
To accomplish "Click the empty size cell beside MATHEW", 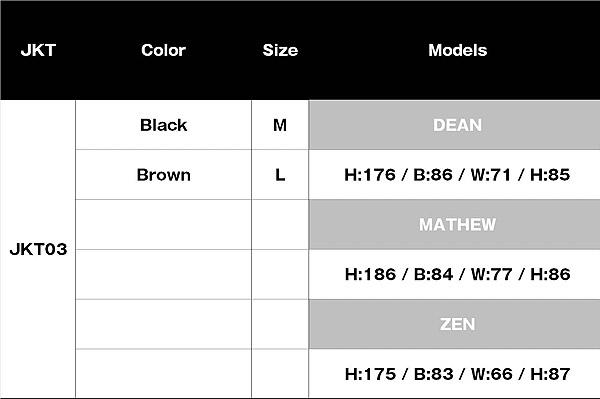I will pos(280,225).
